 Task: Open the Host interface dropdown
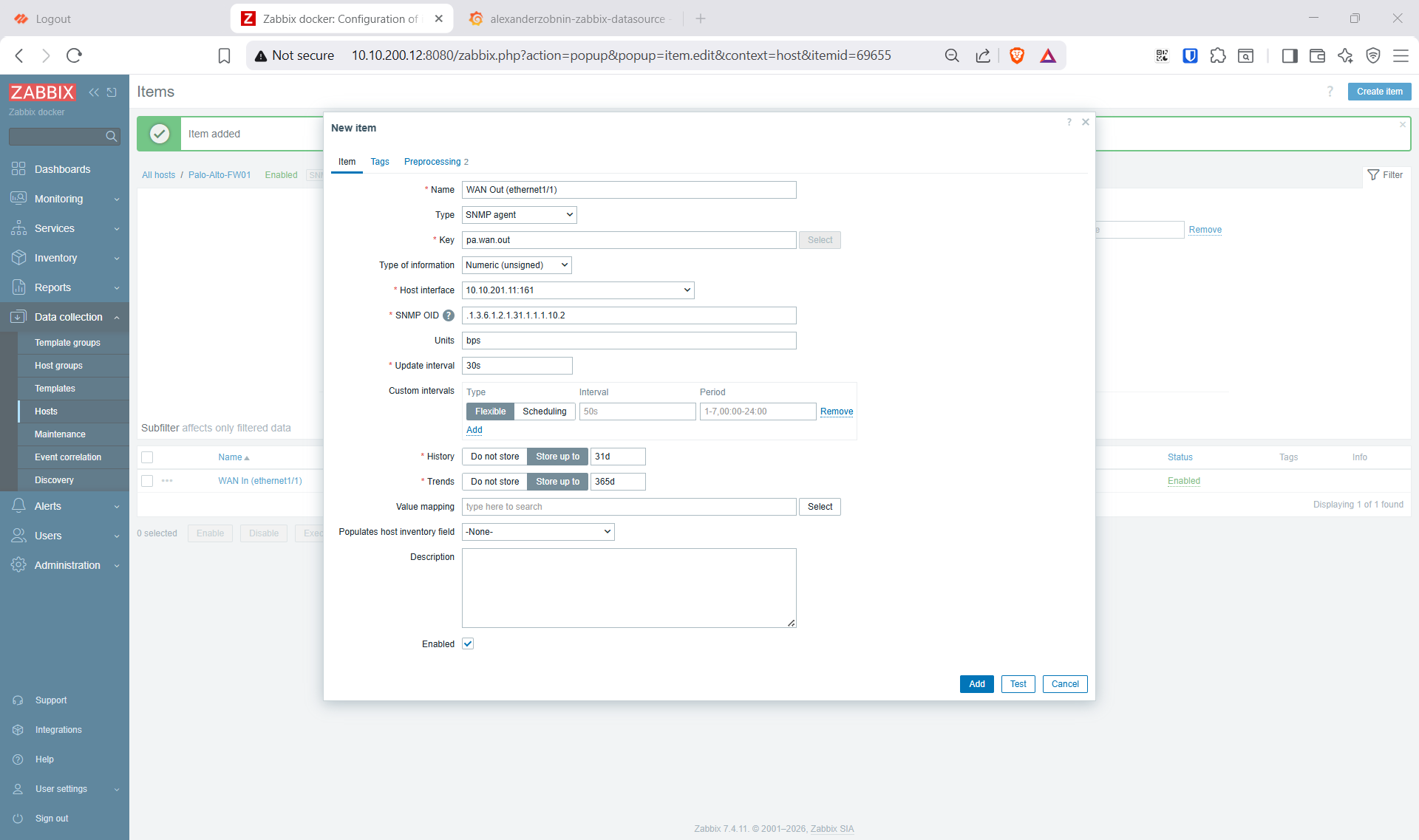click(x=578, y=290)
